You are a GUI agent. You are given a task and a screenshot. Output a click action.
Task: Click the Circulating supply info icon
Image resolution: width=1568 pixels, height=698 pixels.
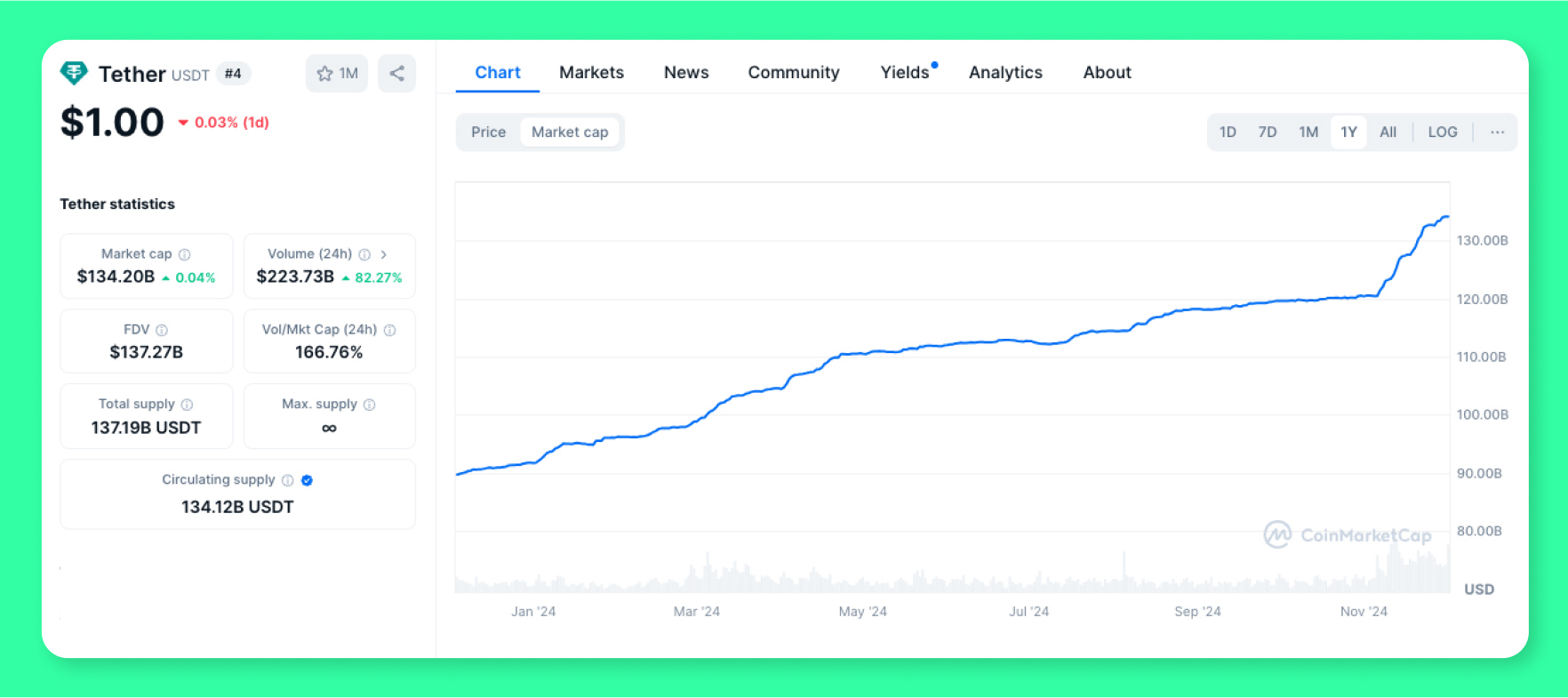tap(288, 480)
